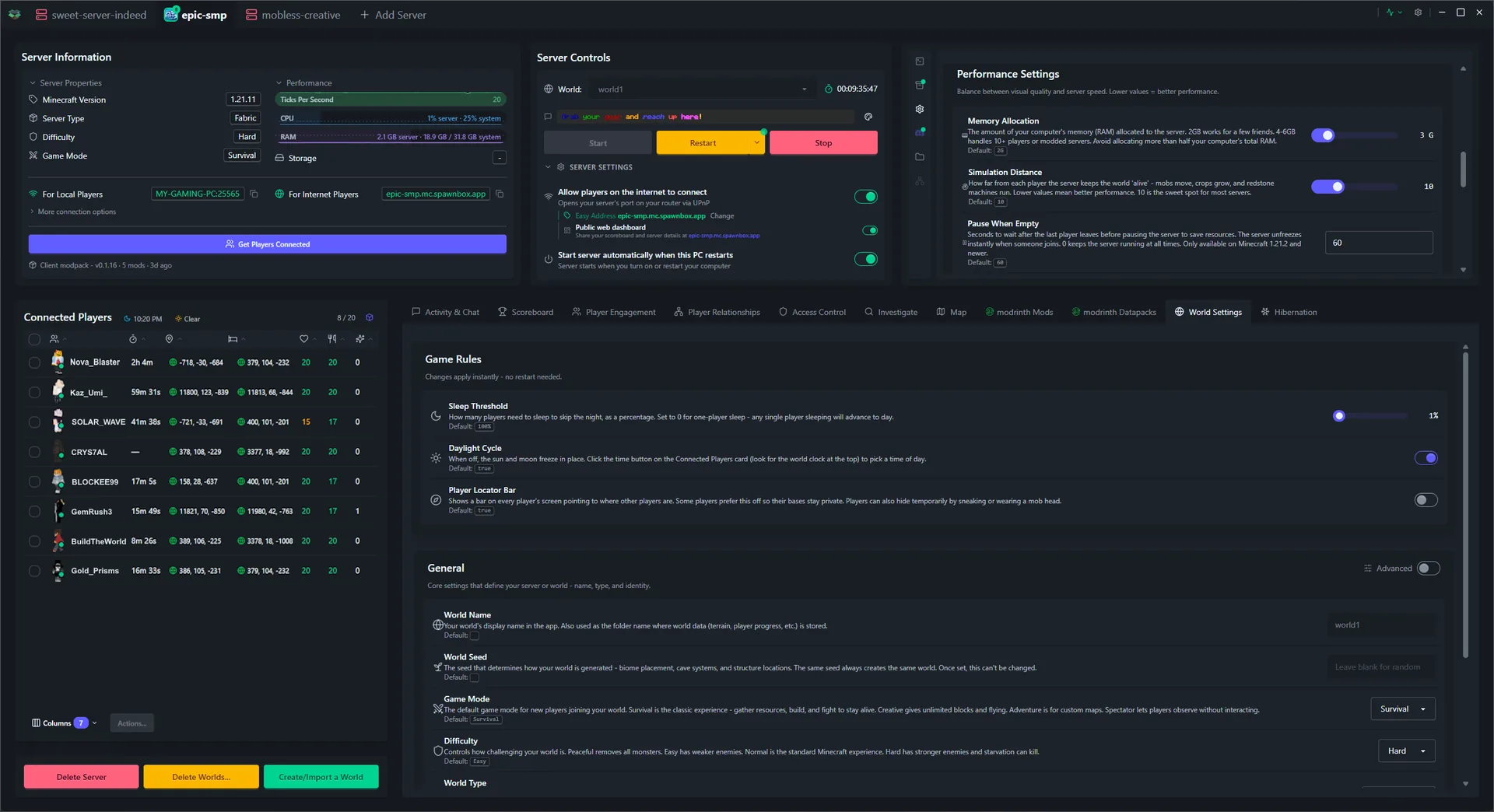Open the mods icon with green badge
The image size is (1494, 812).
point(920,131)
